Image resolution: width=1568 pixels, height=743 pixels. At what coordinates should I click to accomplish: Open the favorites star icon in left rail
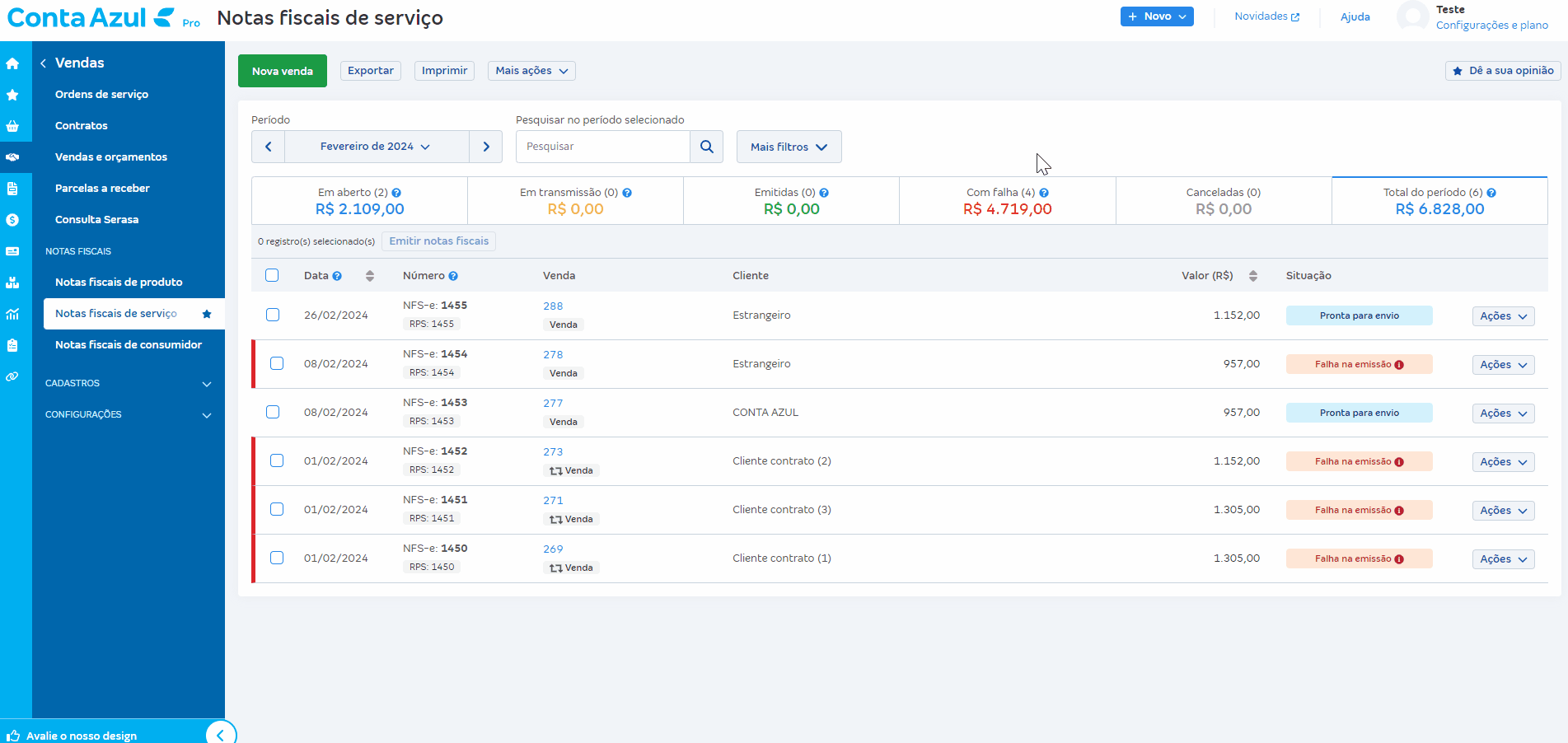pos(12,95)
